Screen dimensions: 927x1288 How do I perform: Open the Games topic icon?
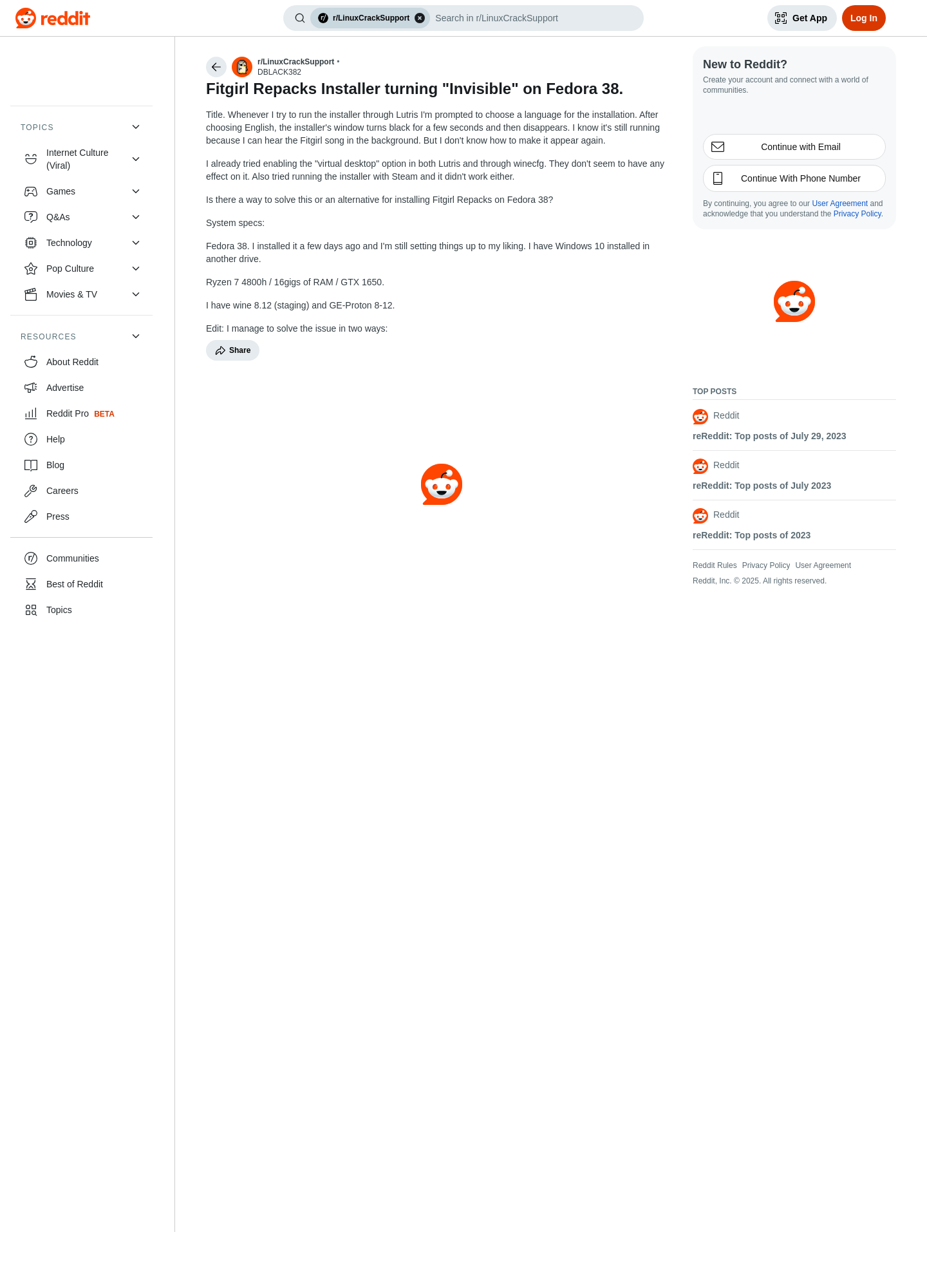[x=31, y=191]
